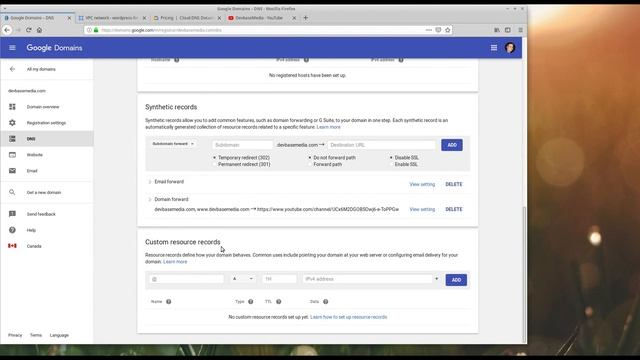Toggle Firefox sidebar view icon
Screen dimensions: 640x360
508,30
